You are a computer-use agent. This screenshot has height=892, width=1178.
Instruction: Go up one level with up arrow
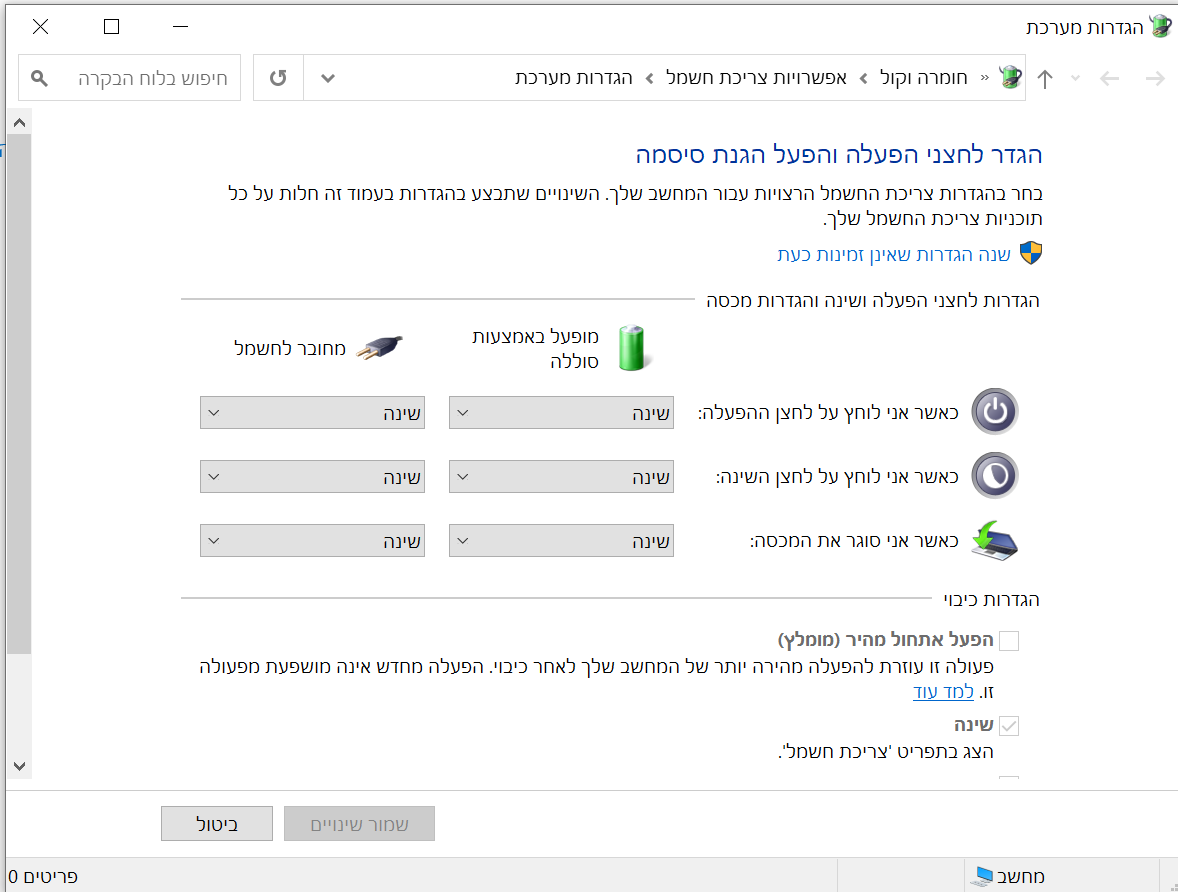[x=1045, y=78]
